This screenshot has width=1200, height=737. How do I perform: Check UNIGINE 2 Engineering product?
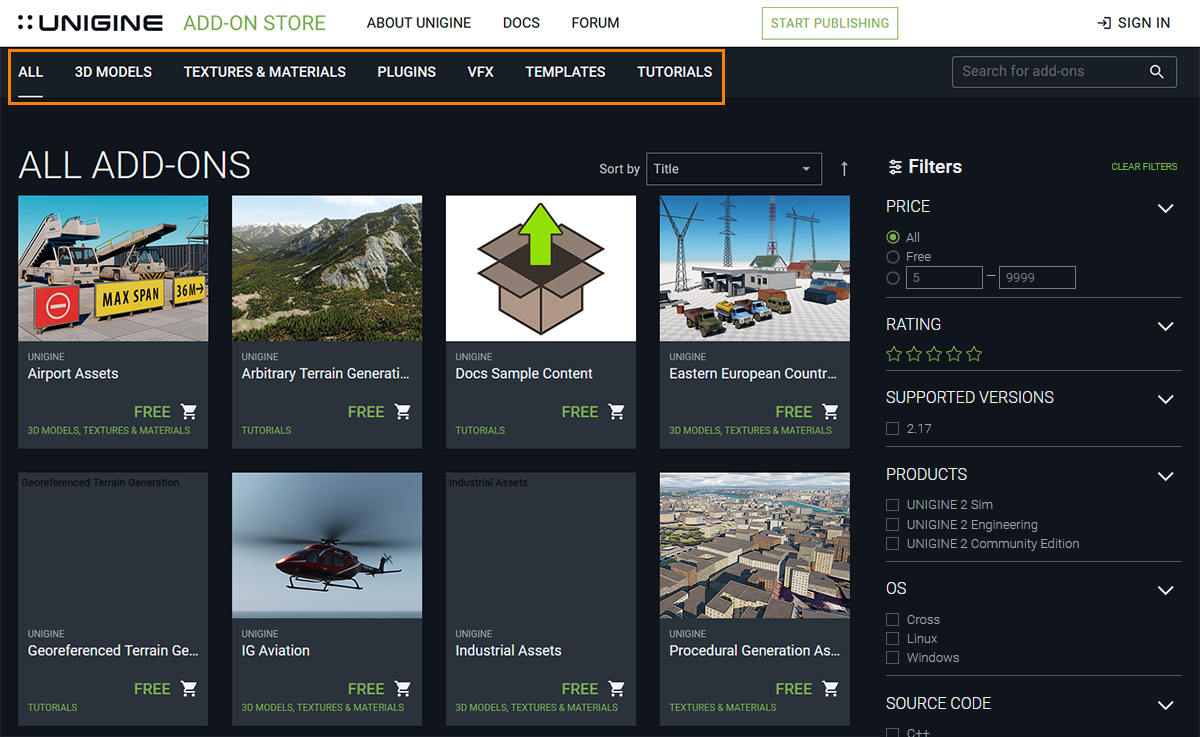pos(892,524)
